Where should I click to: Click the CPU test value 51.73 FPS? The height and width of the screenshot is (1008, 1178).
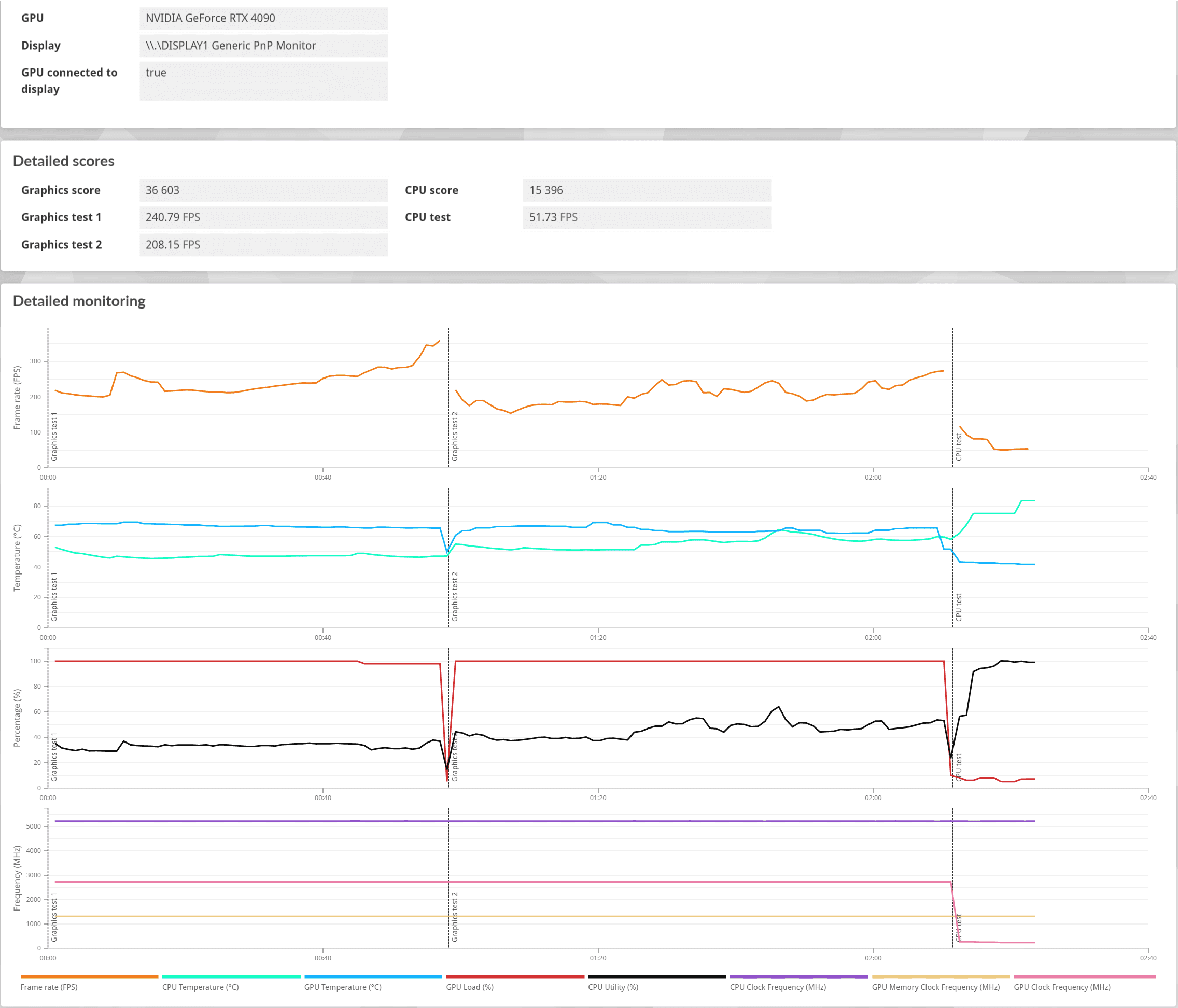coord(647,217)
